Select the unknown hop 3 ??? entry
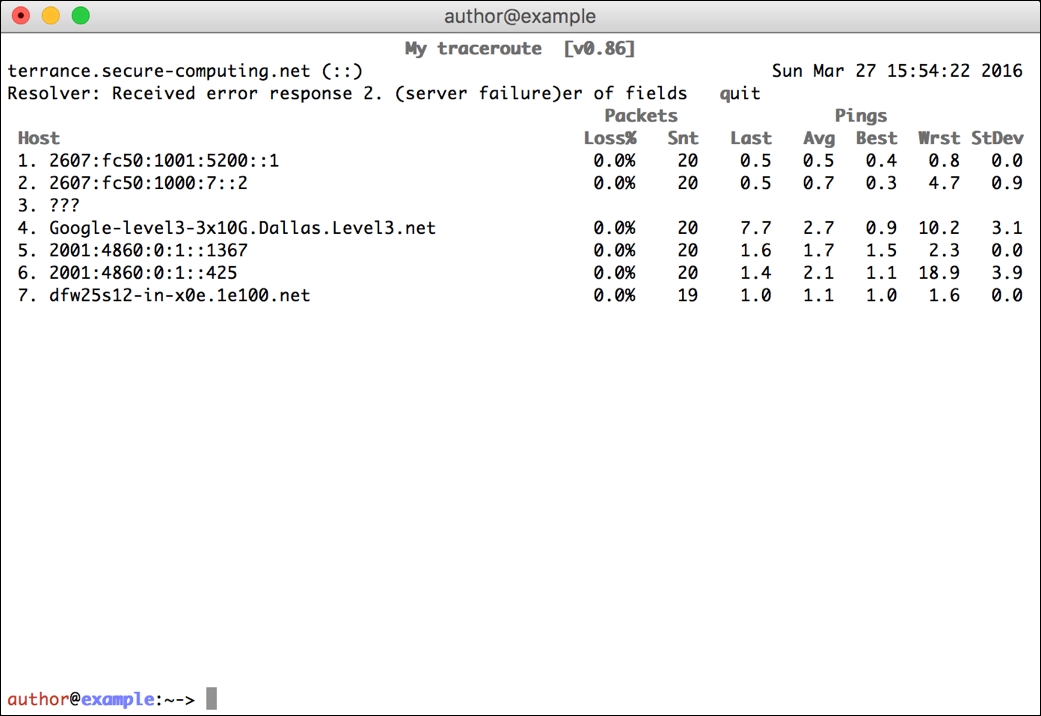Image resolution: width=1041 pixels, height=716 pixels. [64, 205]
